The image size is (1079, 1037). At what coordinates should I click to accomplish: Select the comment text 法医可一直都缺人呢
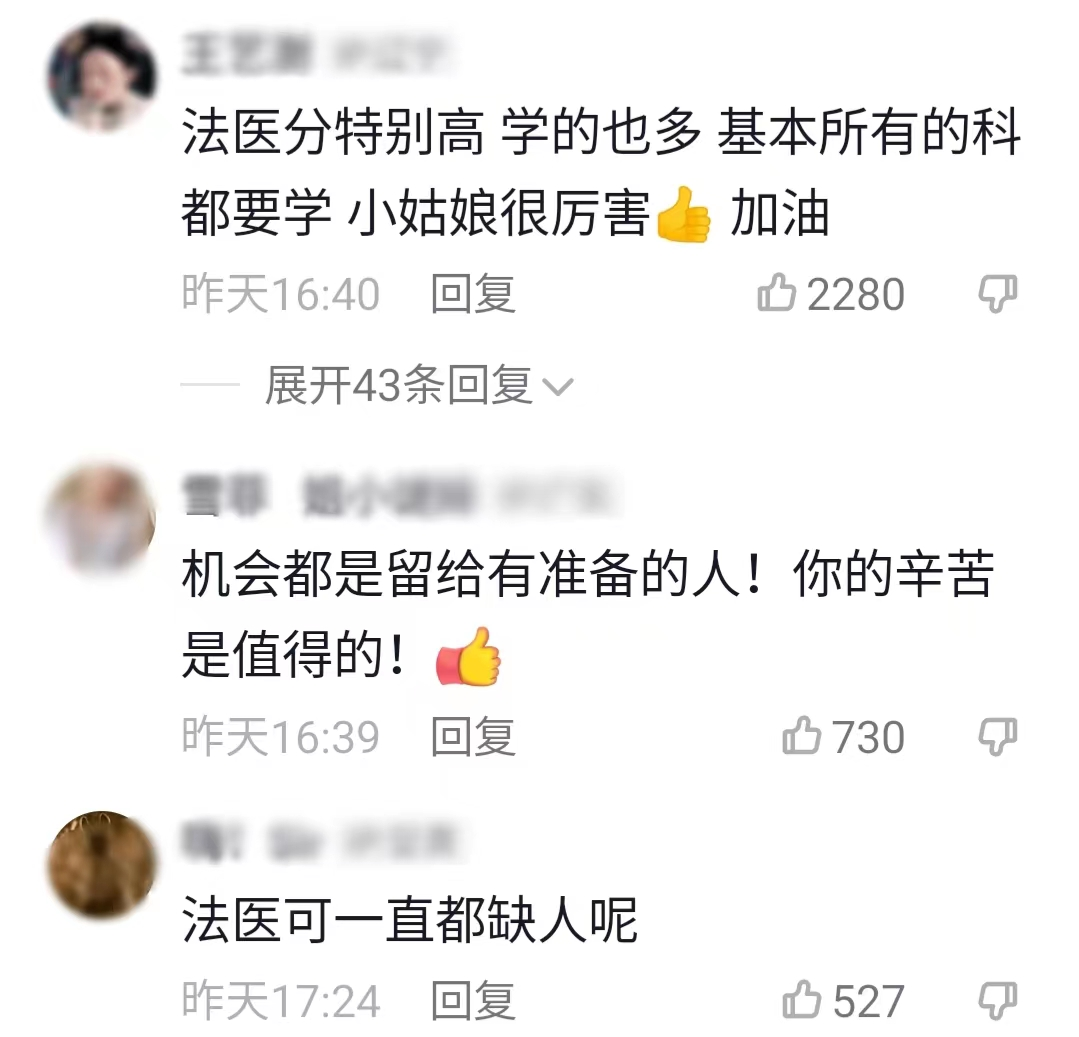click(x=410, y=920)
